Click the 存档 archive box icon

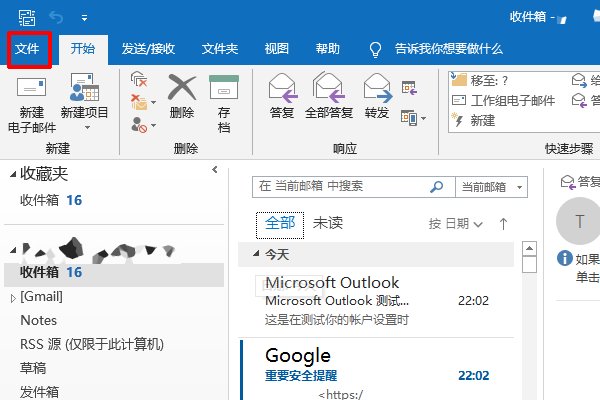point(224,87)
